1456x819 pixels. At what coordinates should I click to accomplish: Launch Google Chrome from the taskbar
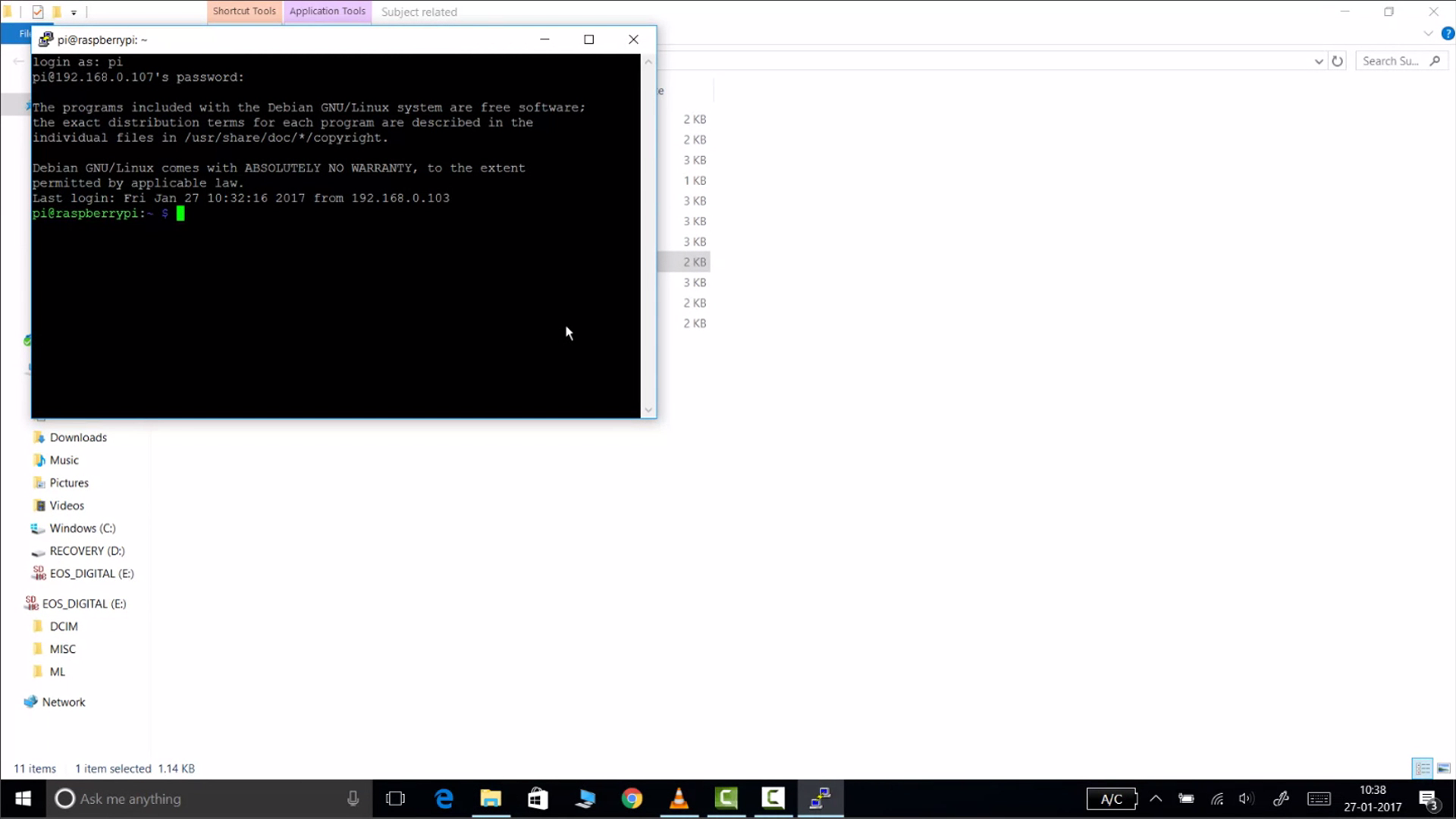point(632,799)
